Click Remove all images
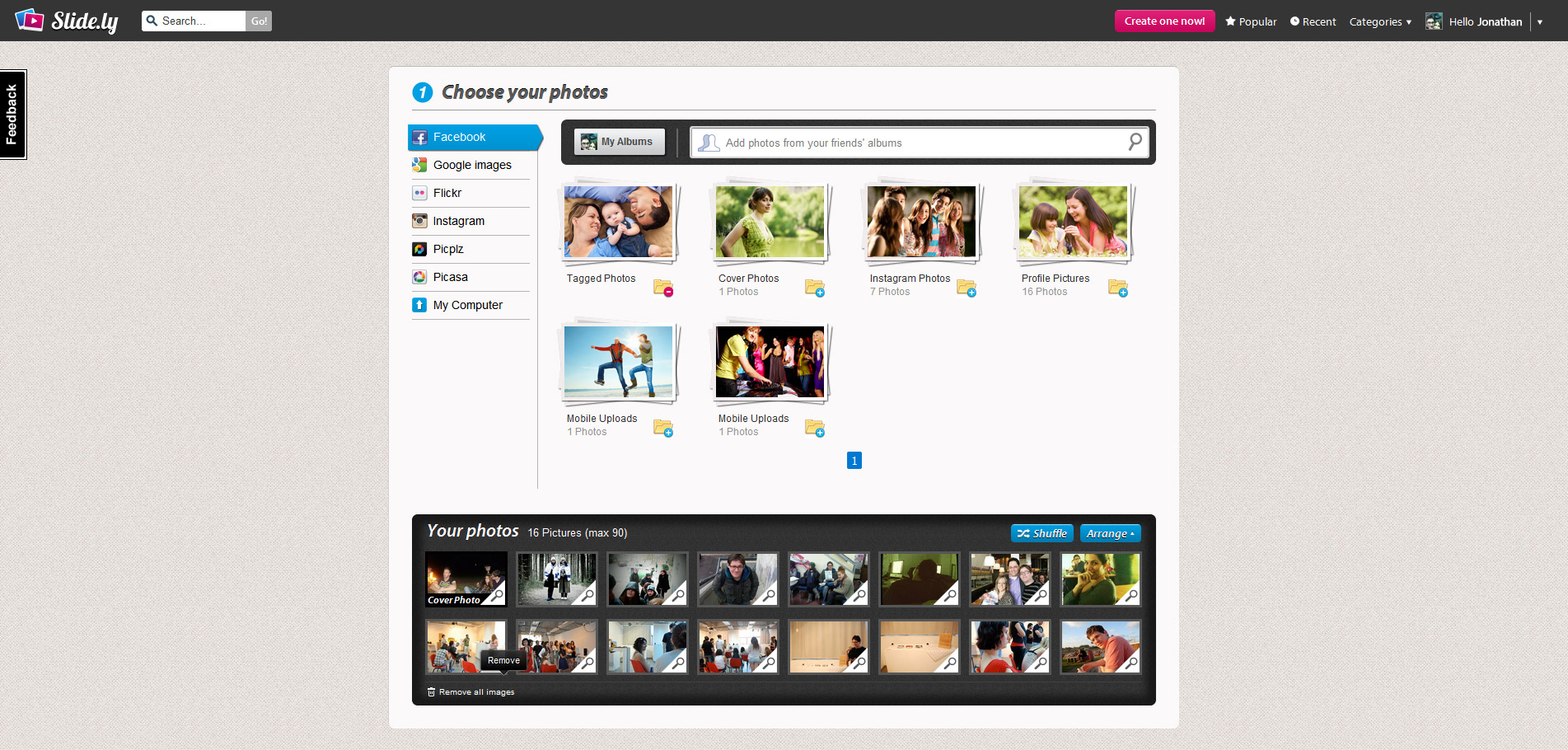The height and width of the screenshot is (750, 1568). (470, 692)
